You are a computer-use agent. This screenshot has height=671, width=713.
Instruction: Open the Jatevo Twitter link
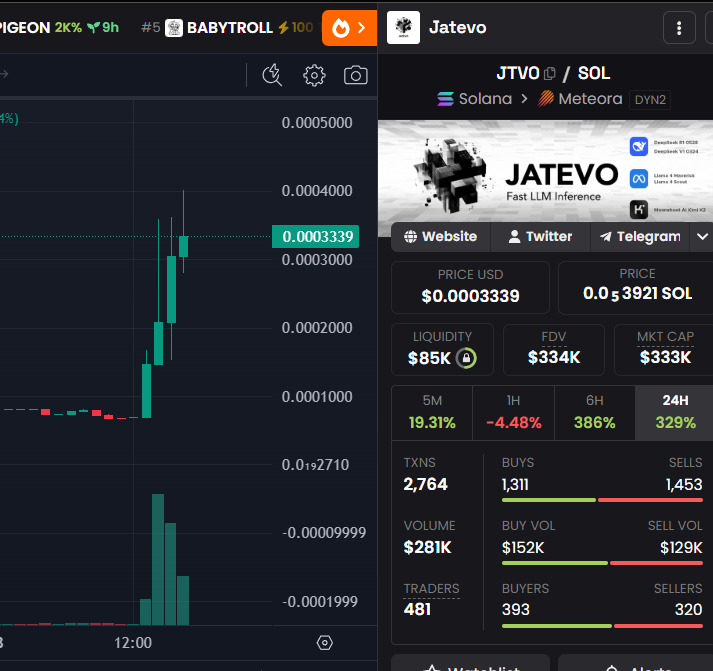[540, 236]
